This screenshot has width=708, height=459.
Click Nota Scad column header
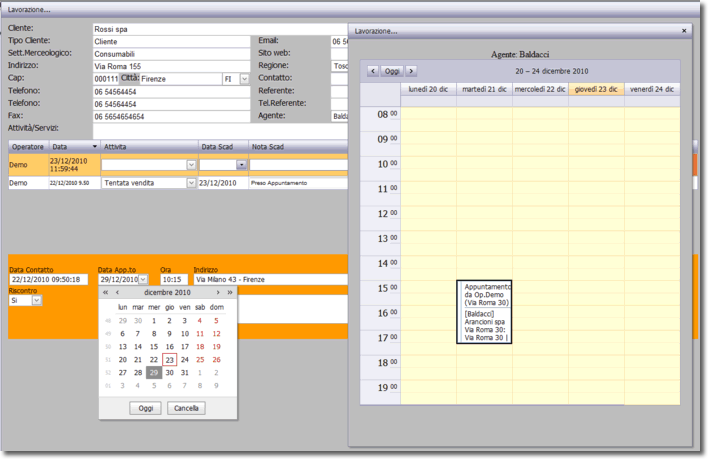pos(298,147)
